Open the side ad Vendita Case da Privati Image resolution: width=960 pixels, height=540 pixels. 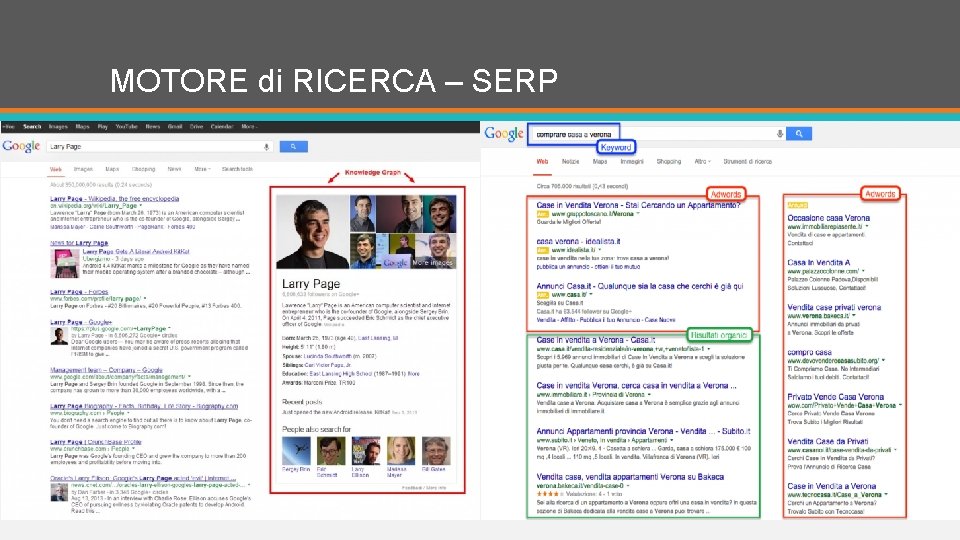pos(828,441)
